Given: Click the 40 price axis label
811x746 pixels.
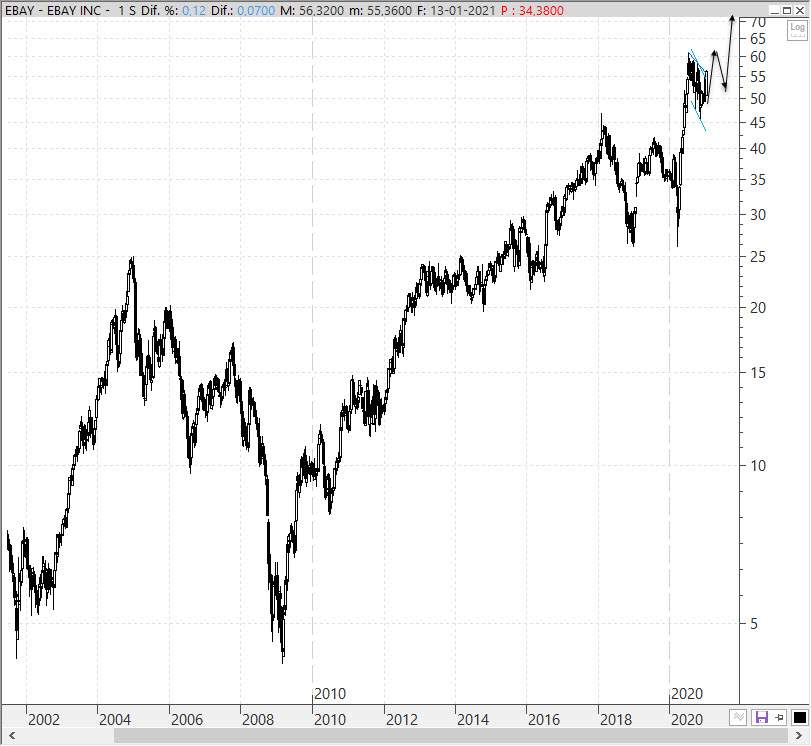Looking at the screenshot, I should pyautogui.click(x=758, y=149).
